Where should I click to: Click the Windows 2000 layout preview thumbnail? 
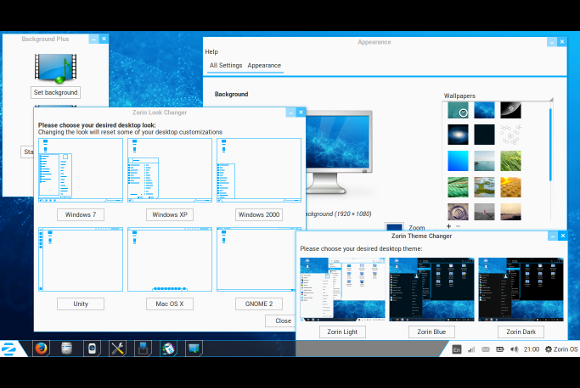(x=259, y=171)
